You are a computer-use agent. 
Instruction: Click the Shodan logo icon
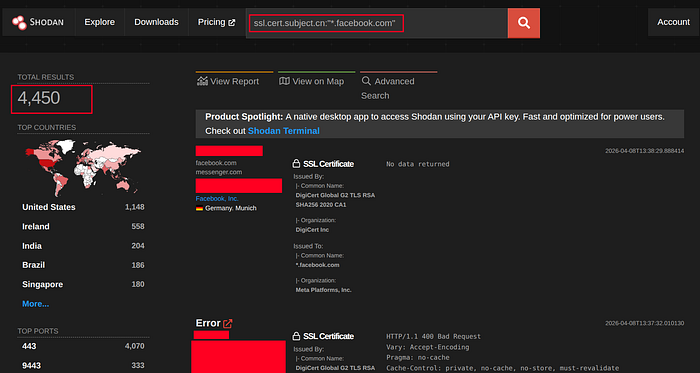point(19,22)
